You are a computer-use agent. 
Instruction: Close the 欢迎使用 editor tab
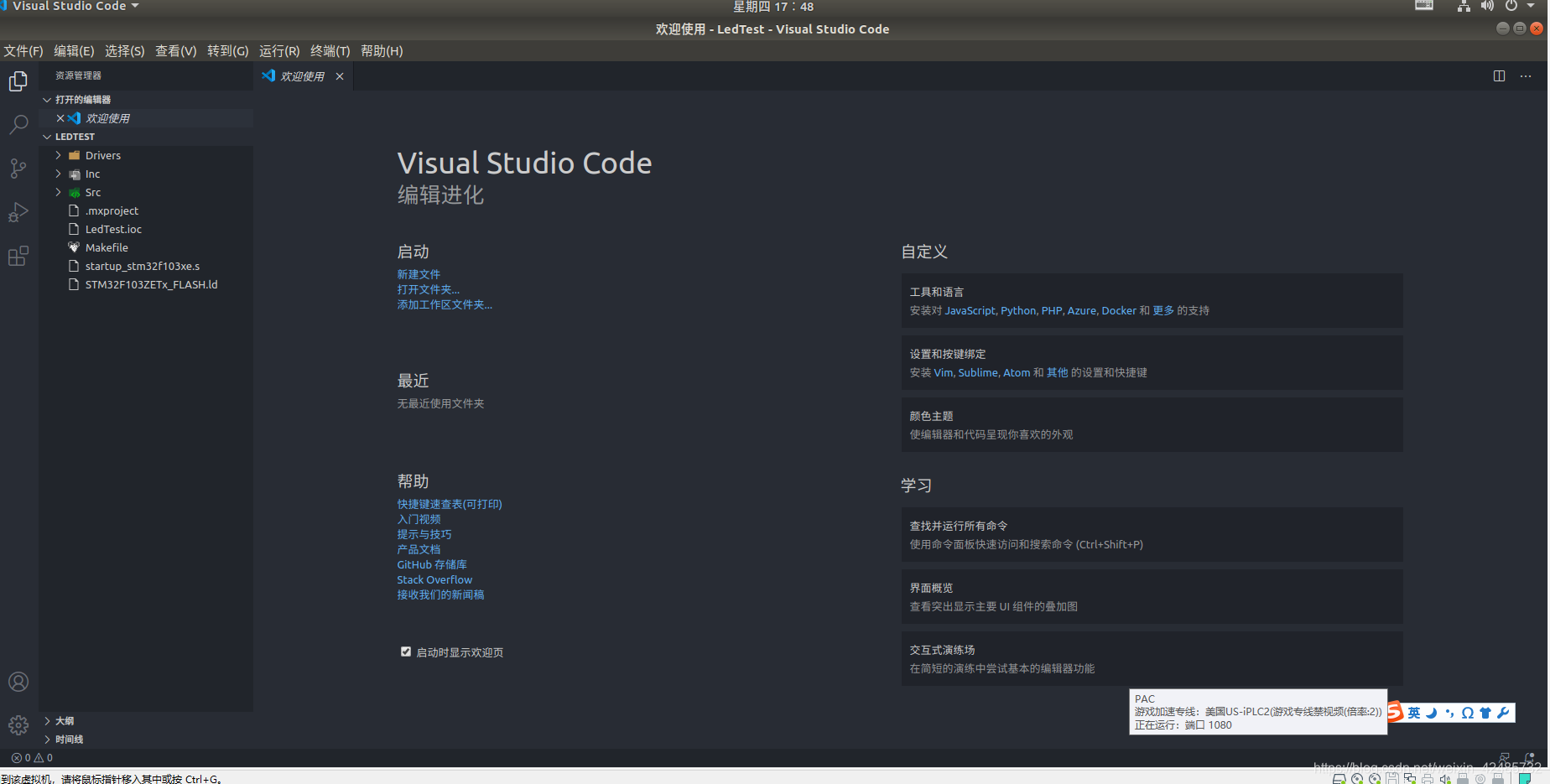click(x=340, y=76)
